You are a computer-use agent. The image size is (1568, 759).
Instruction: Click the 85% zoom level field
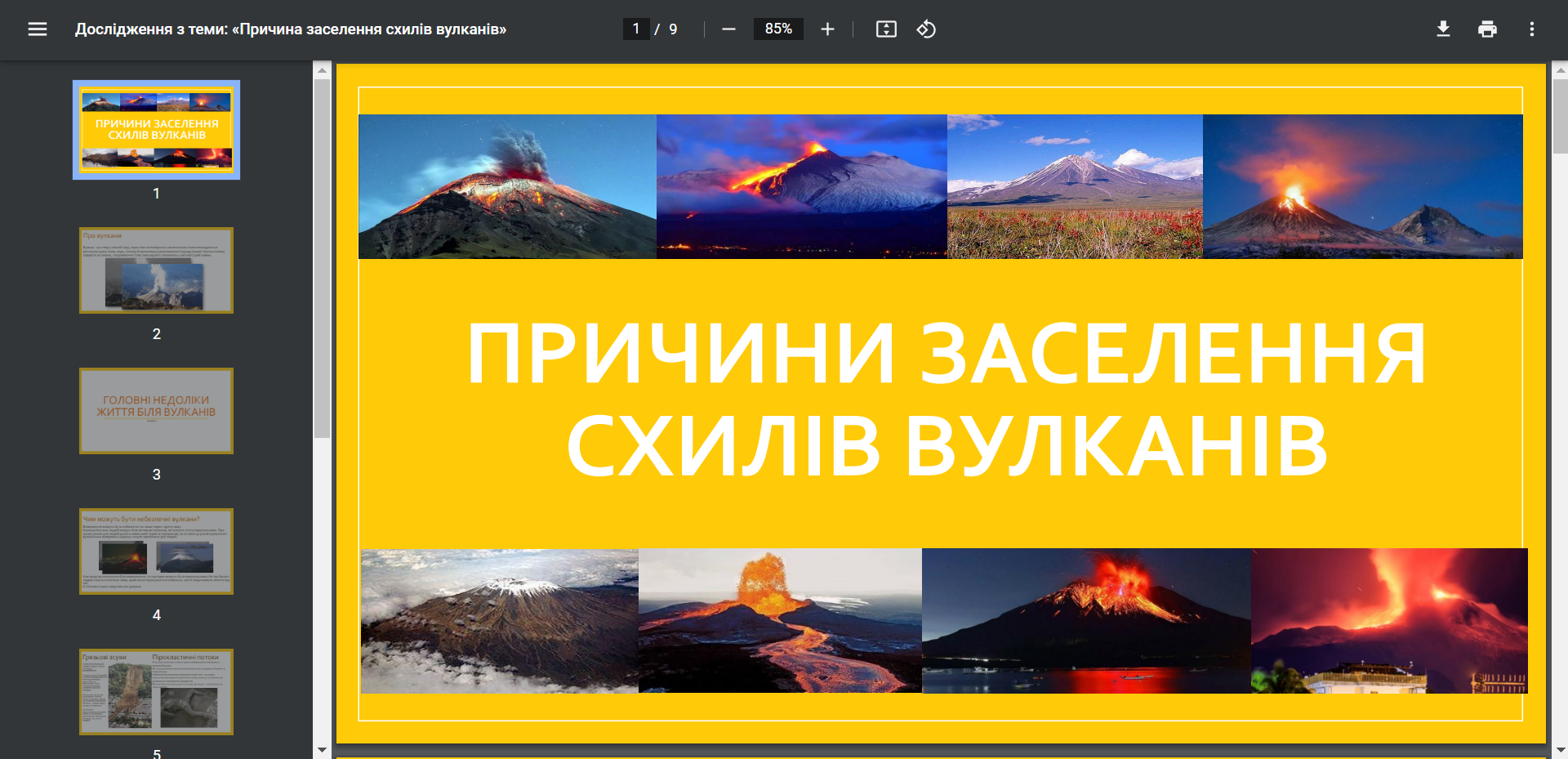[778, 29]
